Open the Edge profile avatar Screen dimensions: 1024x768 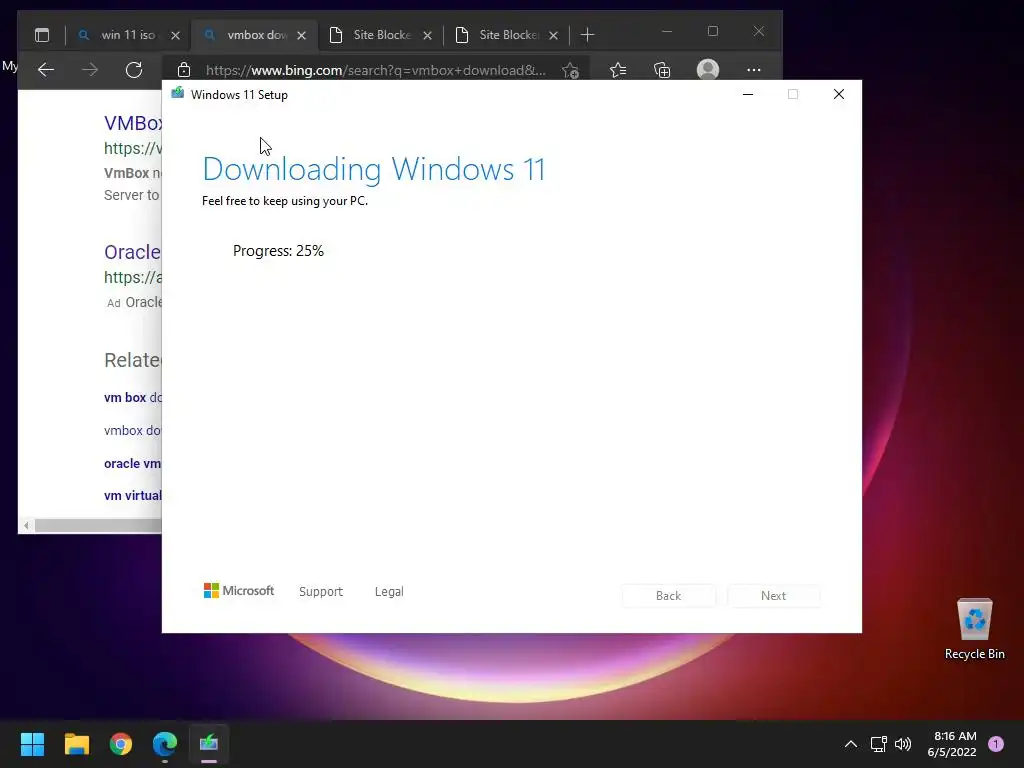tap(708, 70)
